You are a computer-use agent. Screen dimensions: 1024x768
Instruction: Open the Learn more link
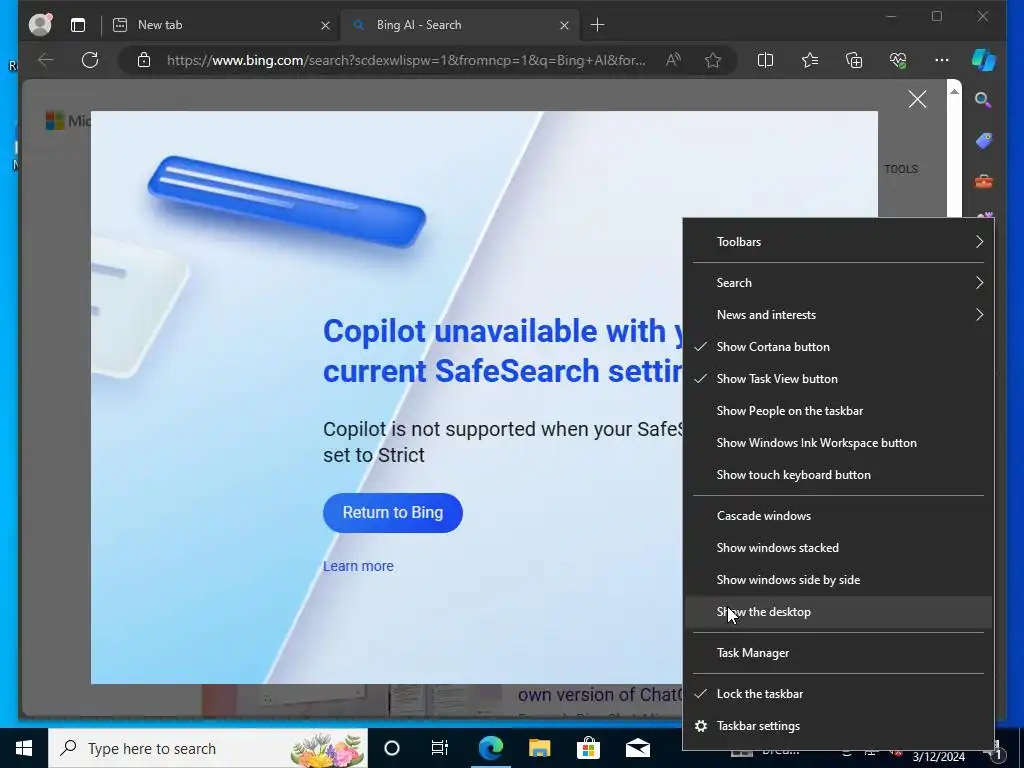coord(358,566)
